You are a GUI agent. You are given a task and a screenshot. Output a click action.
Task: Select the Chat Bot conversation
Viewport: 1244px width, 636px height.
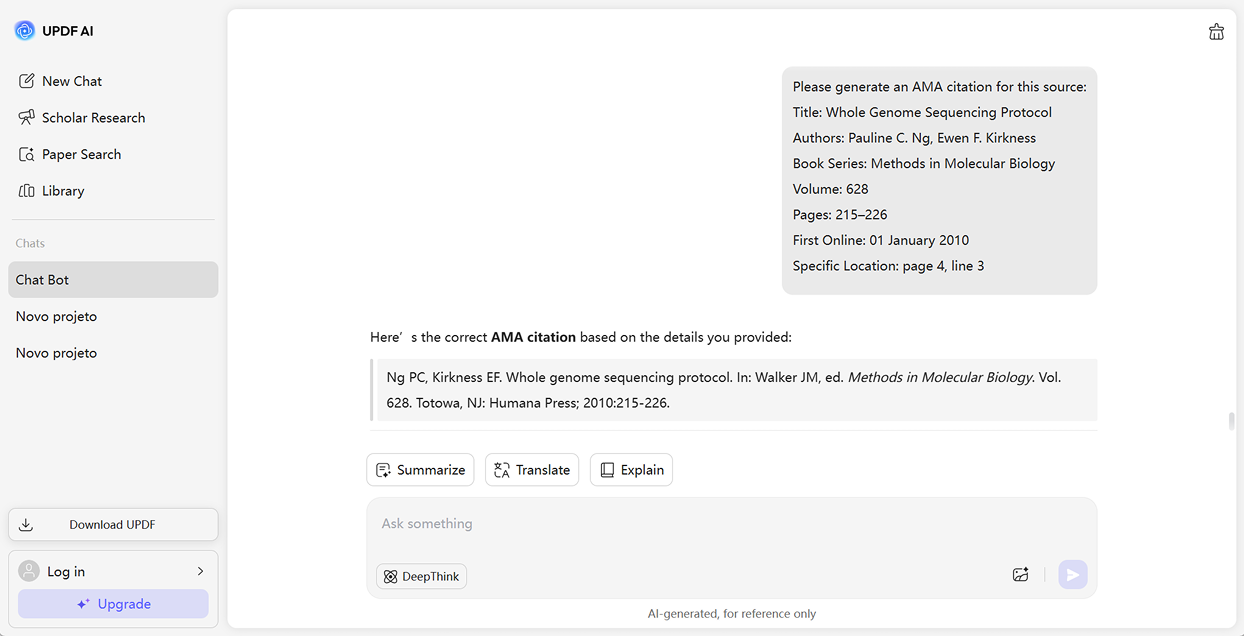coord(113,280)
